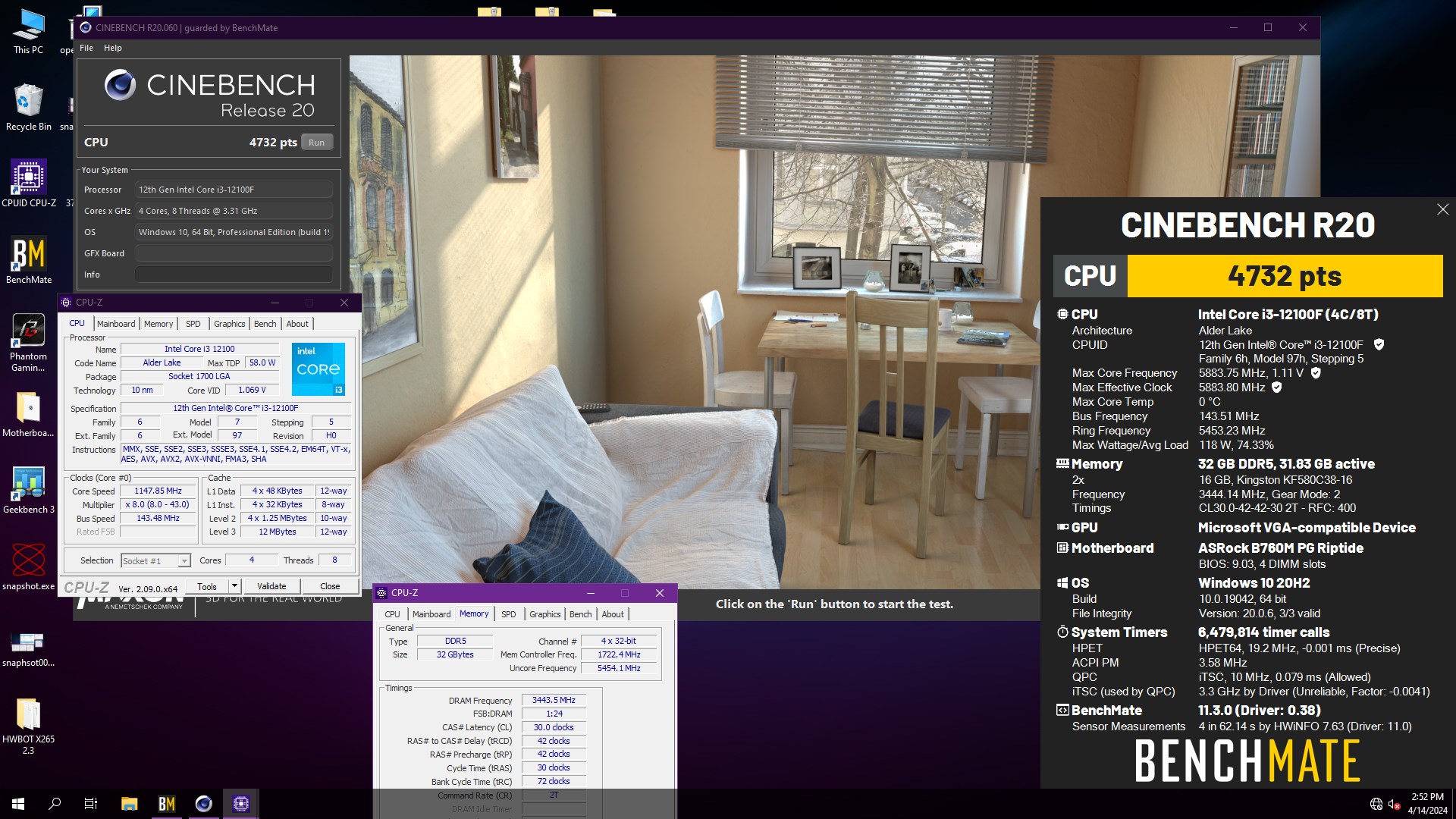Click Code Name value Alder Lake
Image resolution: width=1456 pixels, height=819 pixels.
point(162,363)
